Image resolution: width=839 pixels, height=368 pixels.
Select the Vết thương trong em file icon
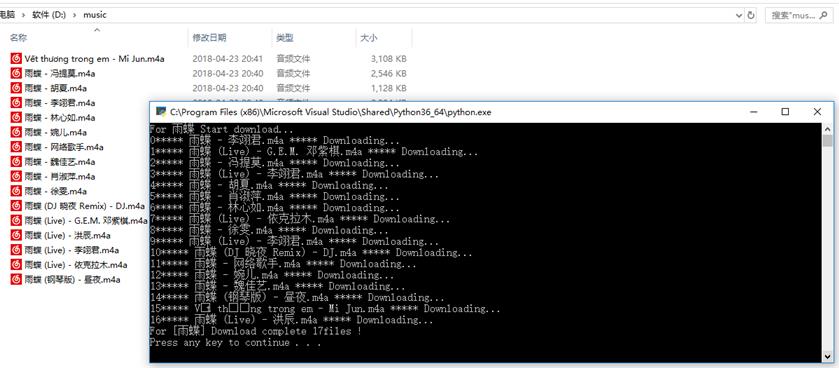(x=17, y=58)
